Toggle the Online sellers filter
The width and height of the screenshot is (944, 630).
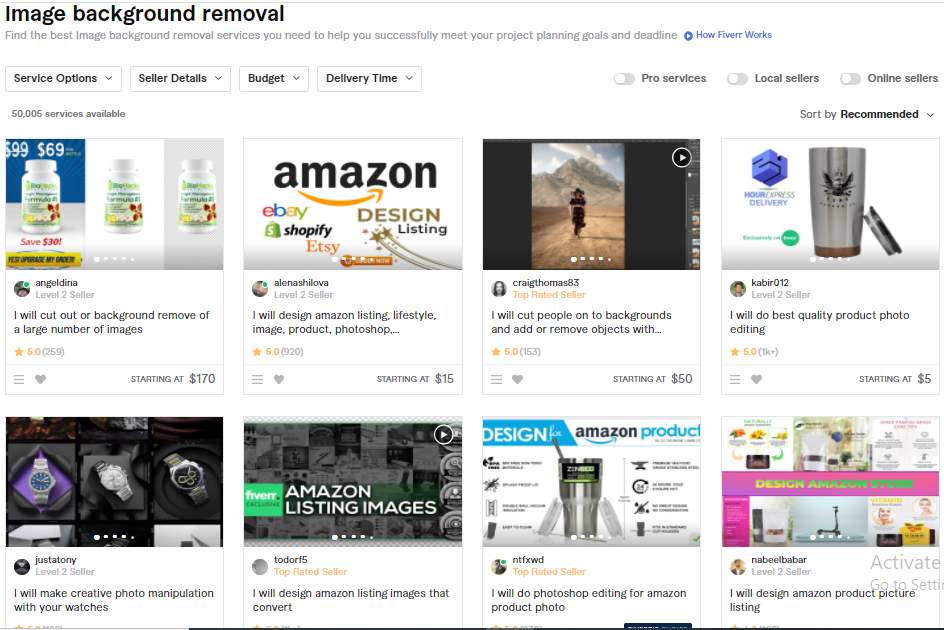pyautogui.click(x=850, y=79)
